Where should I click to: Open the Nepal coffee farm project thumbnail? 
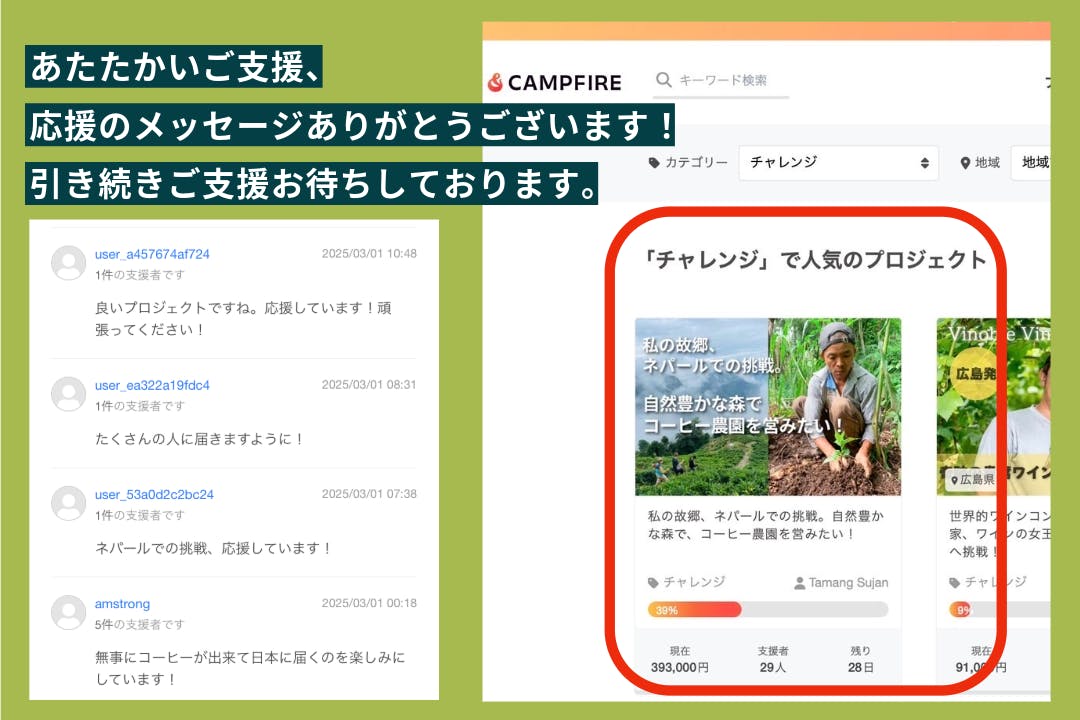coord(767,407)
